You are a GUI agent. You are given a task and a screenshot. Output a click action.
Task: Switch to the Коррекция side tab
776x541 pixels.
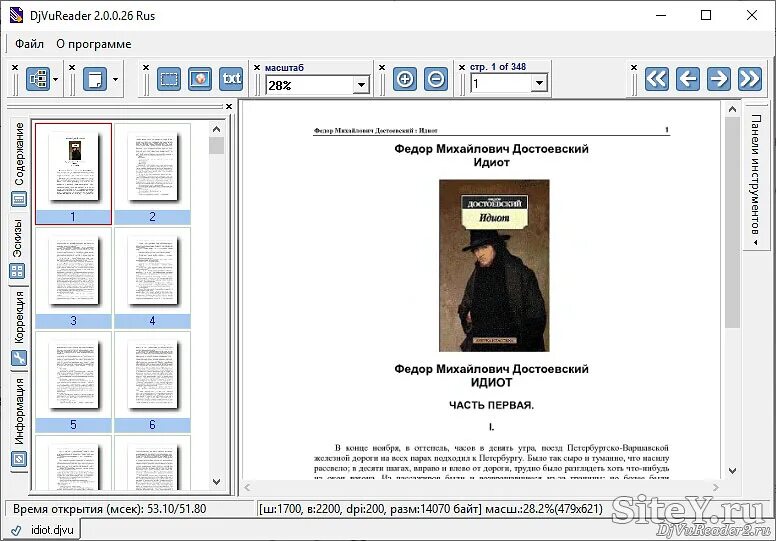19,317
